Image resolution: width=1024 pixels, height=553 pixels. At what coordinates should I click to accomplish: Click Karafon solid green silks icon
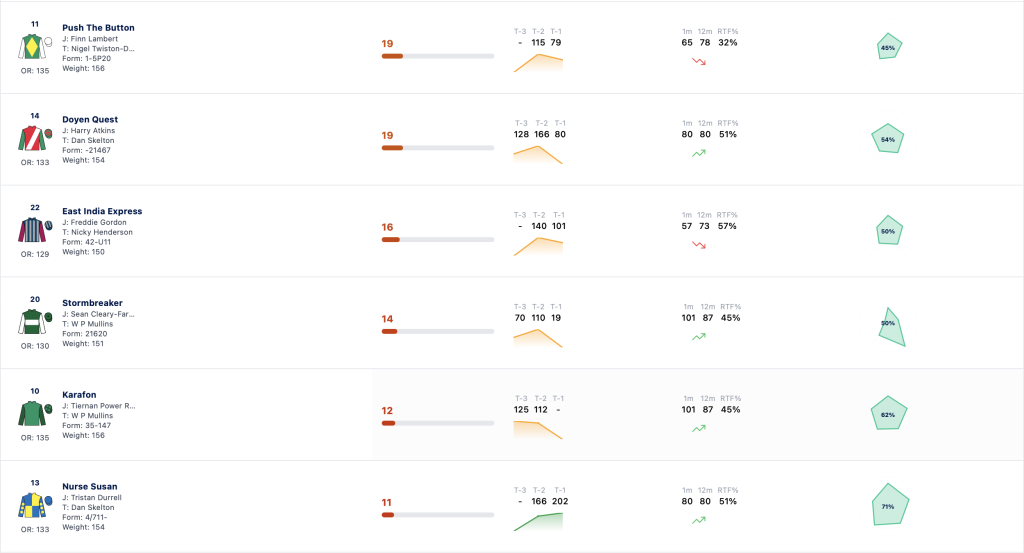click(x=35, y=414)
